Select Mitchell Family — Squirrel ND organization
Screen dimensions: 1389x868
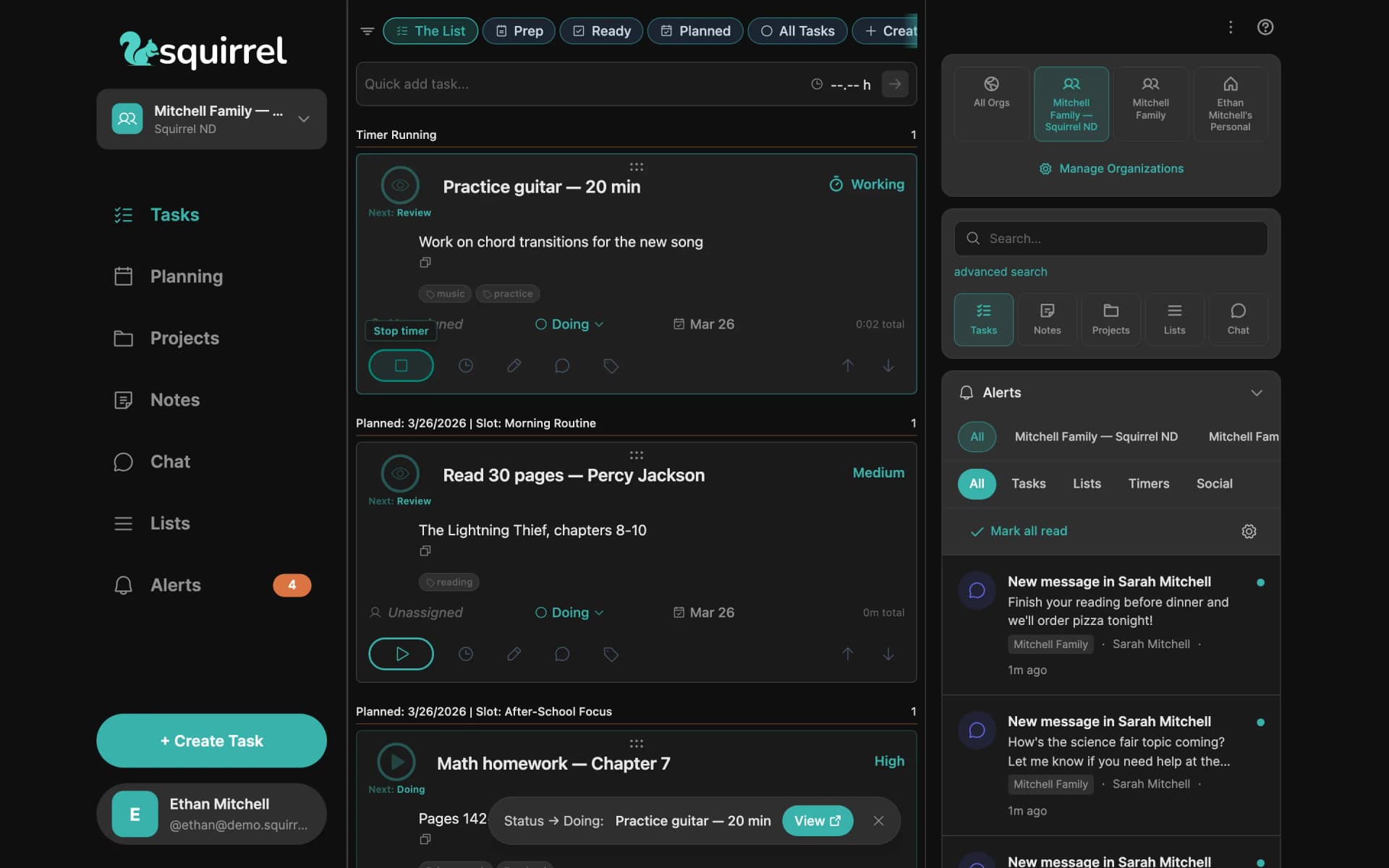click(x=1071, y=104)
